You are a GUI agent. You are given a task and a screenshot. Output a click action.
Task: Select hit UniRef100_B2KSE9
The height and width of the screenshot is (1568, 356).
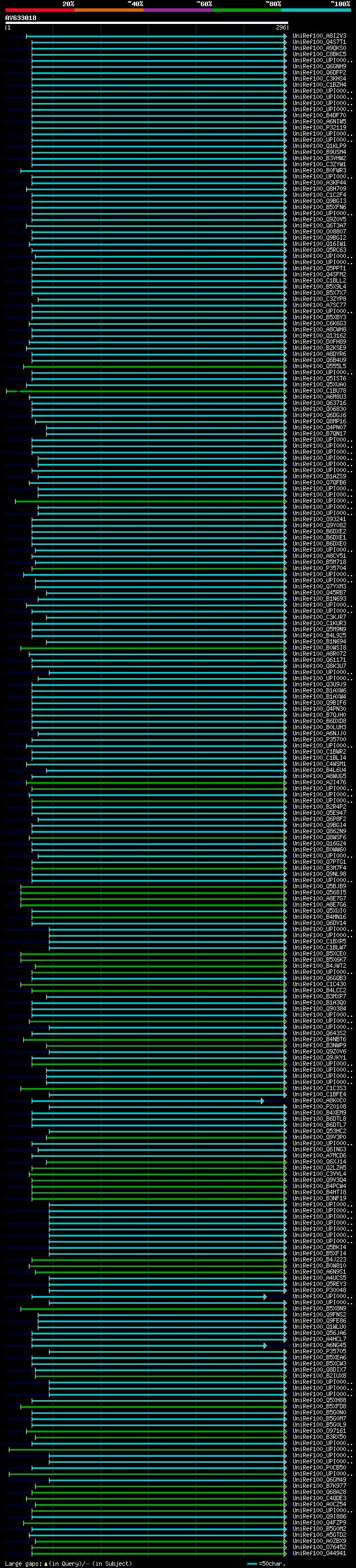319,348
